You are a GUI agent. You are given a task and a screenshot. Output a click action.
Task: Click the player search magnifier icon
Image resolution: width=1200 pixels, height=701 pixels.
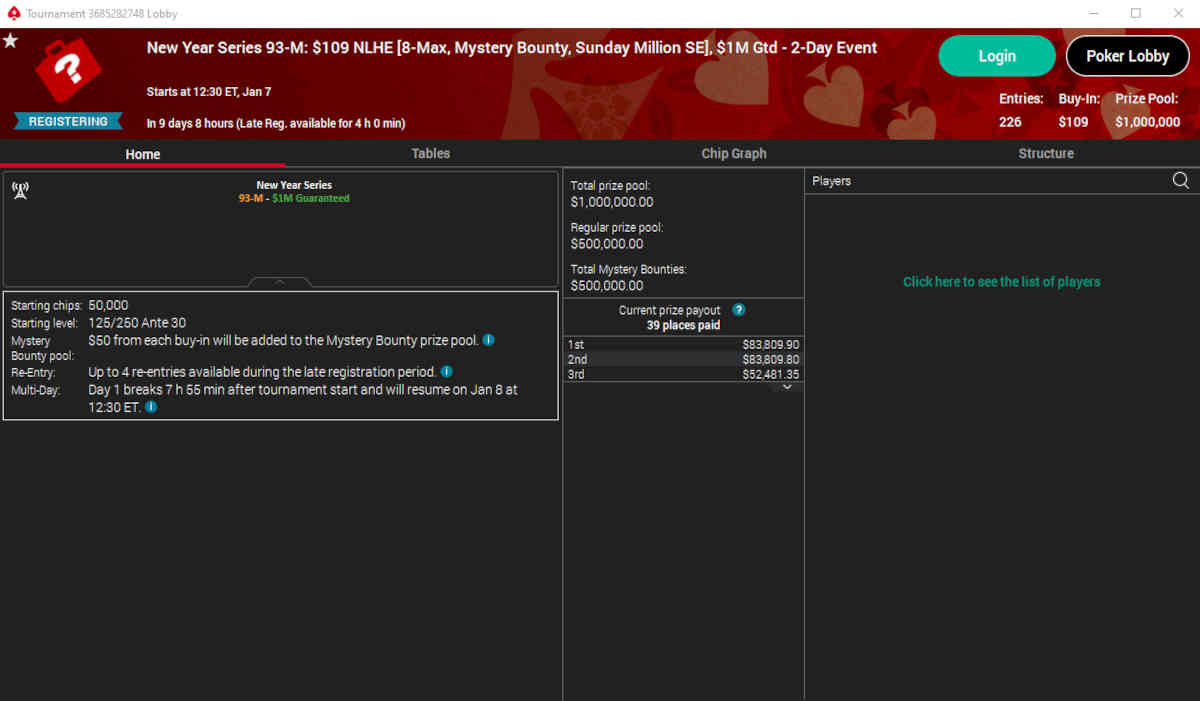click(1181, 181)
